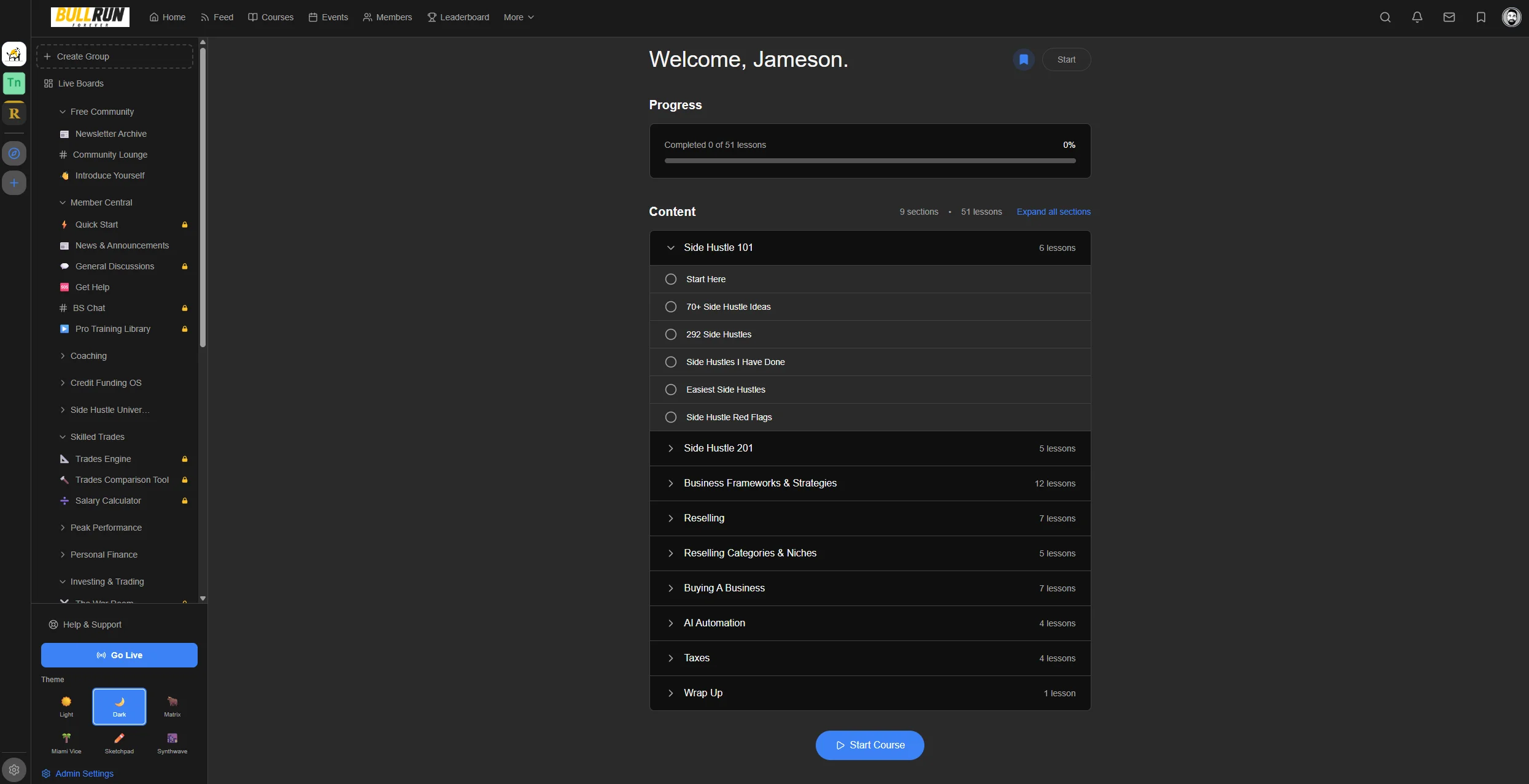
Task: Open the More navigation dropdown
Action: pyautogui.click(x=519, y=17)
